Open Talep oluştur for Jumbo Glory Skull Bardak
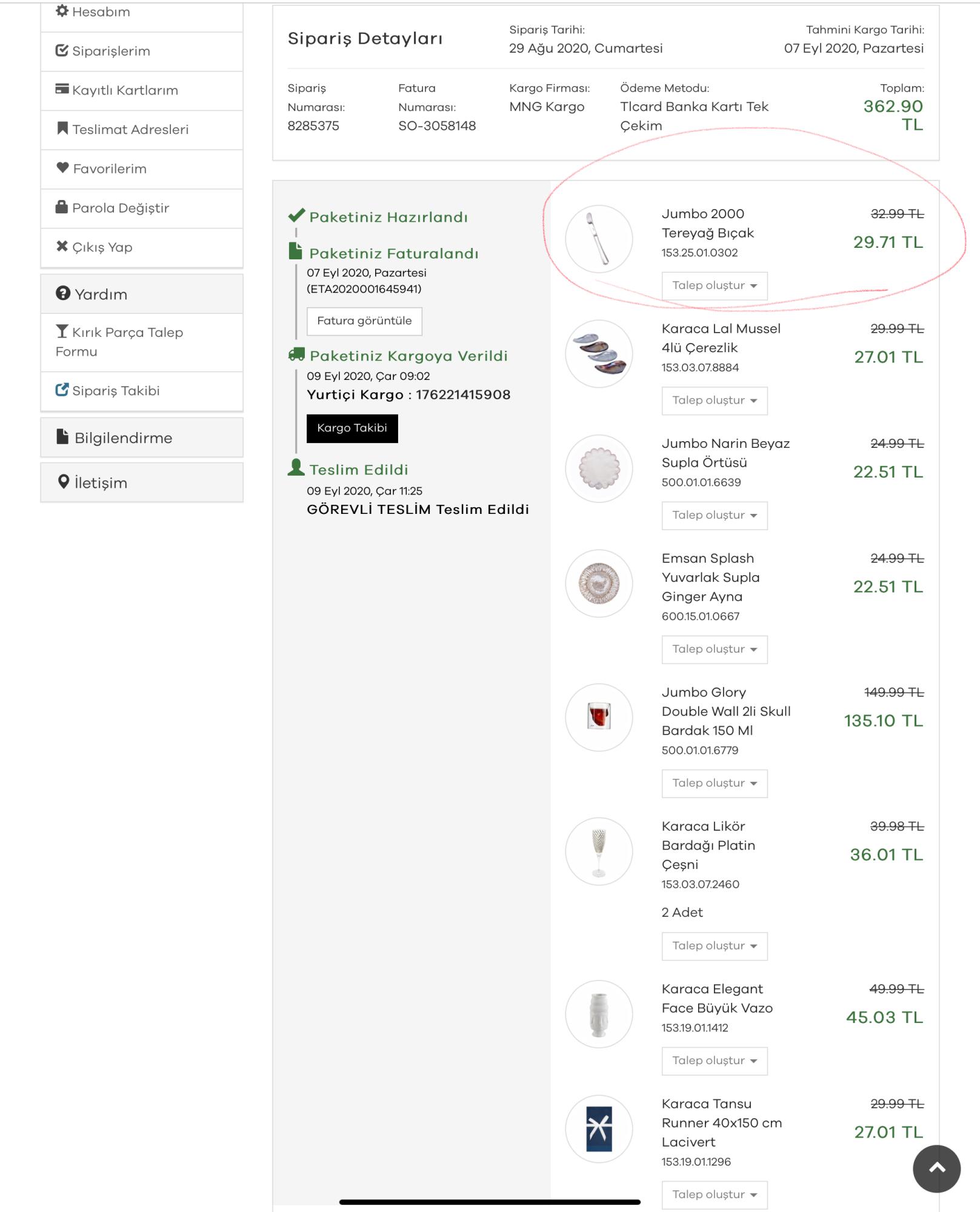Screen dimensions: 980x1212 pos(715,784)
